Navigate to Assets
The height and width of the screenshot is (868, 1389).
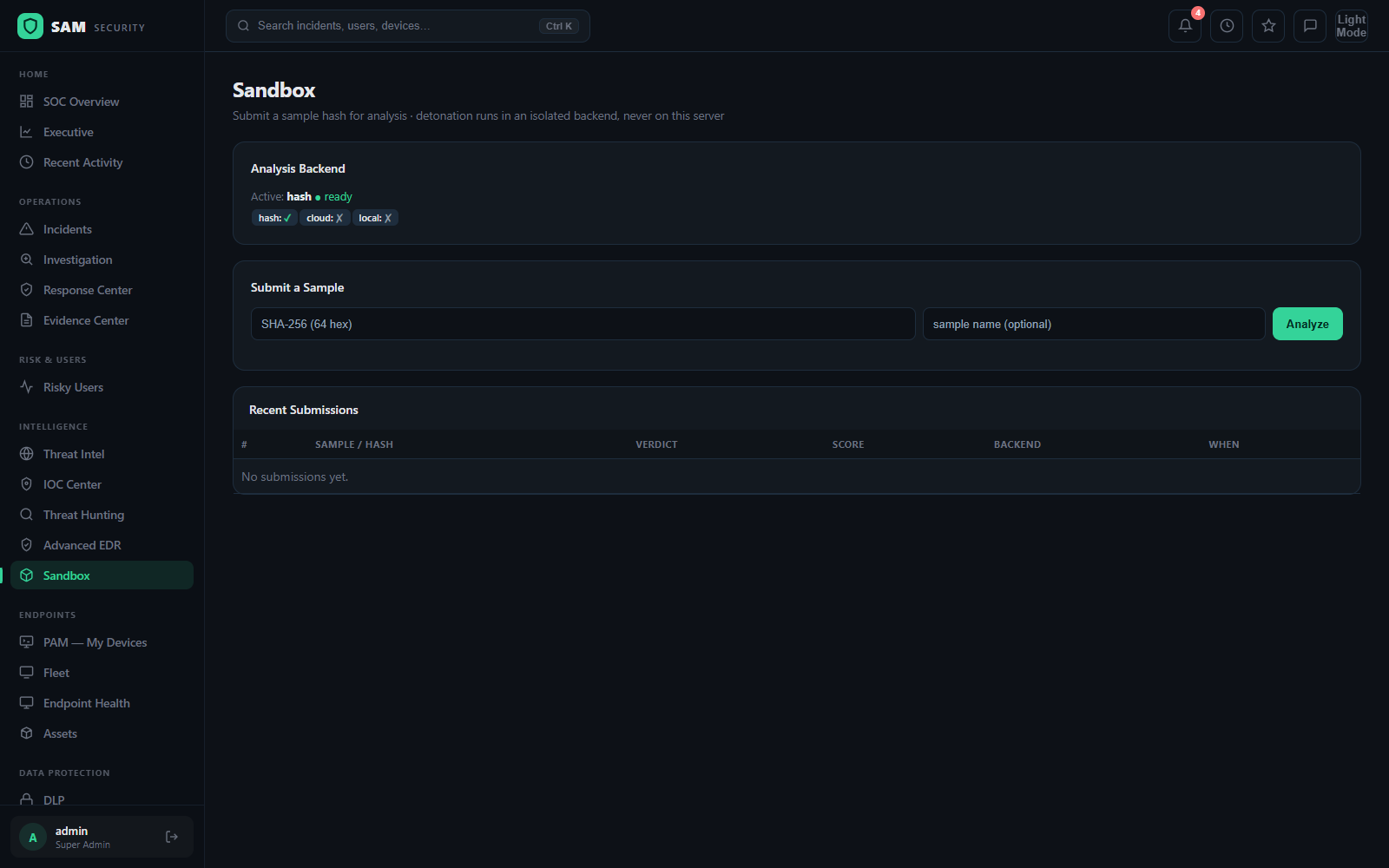click(102, 733)
